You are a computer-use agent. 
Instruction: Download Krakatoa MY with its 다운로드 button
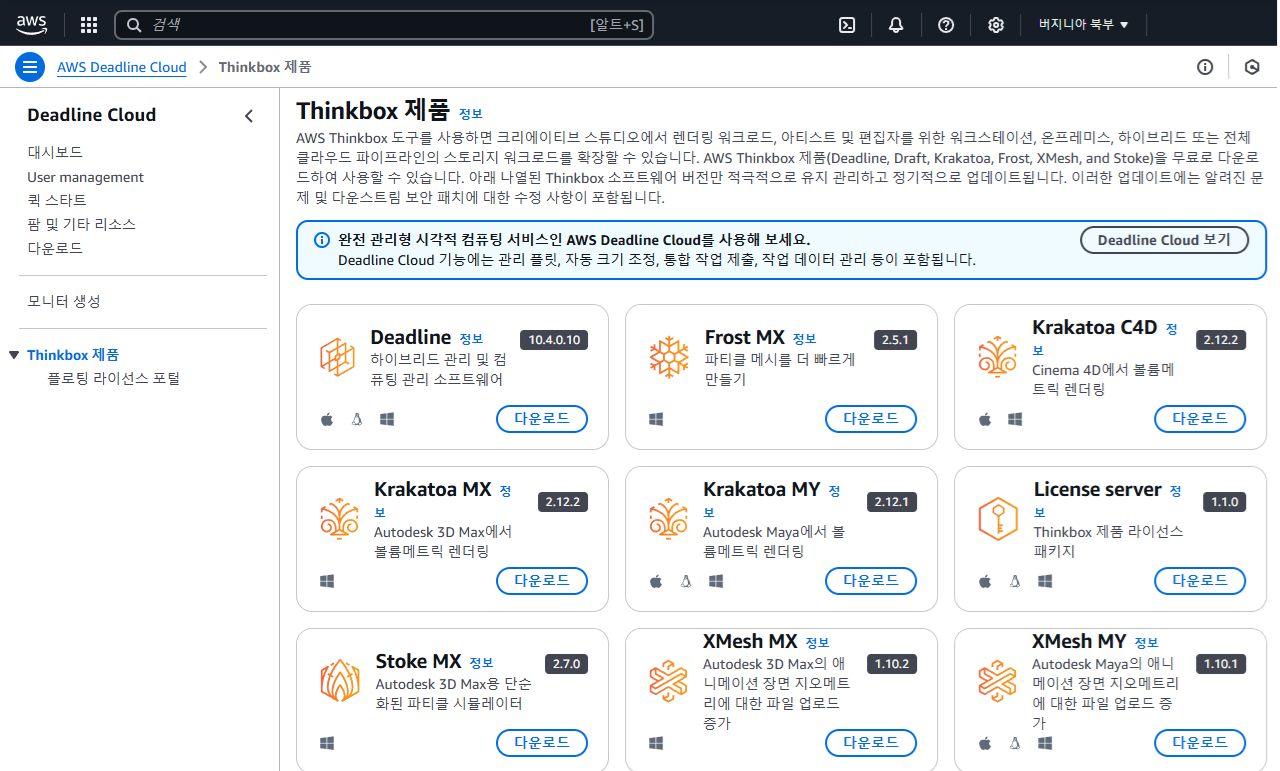tap(871, 581)
